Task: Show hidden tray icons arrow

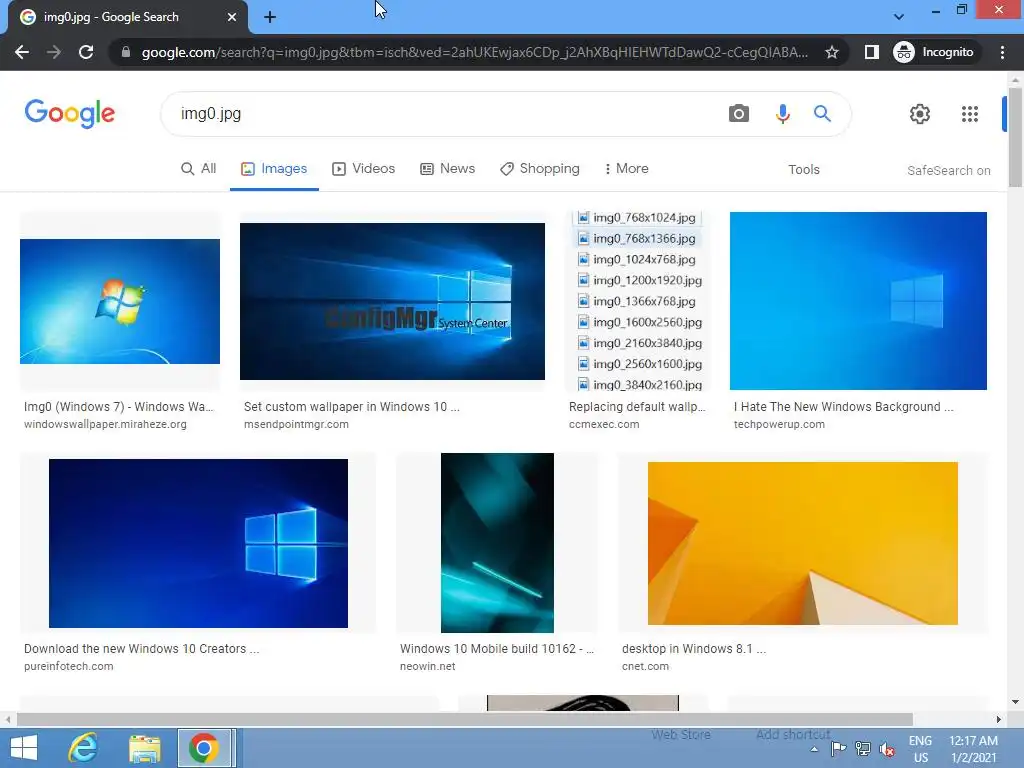Action: [814, 749]
